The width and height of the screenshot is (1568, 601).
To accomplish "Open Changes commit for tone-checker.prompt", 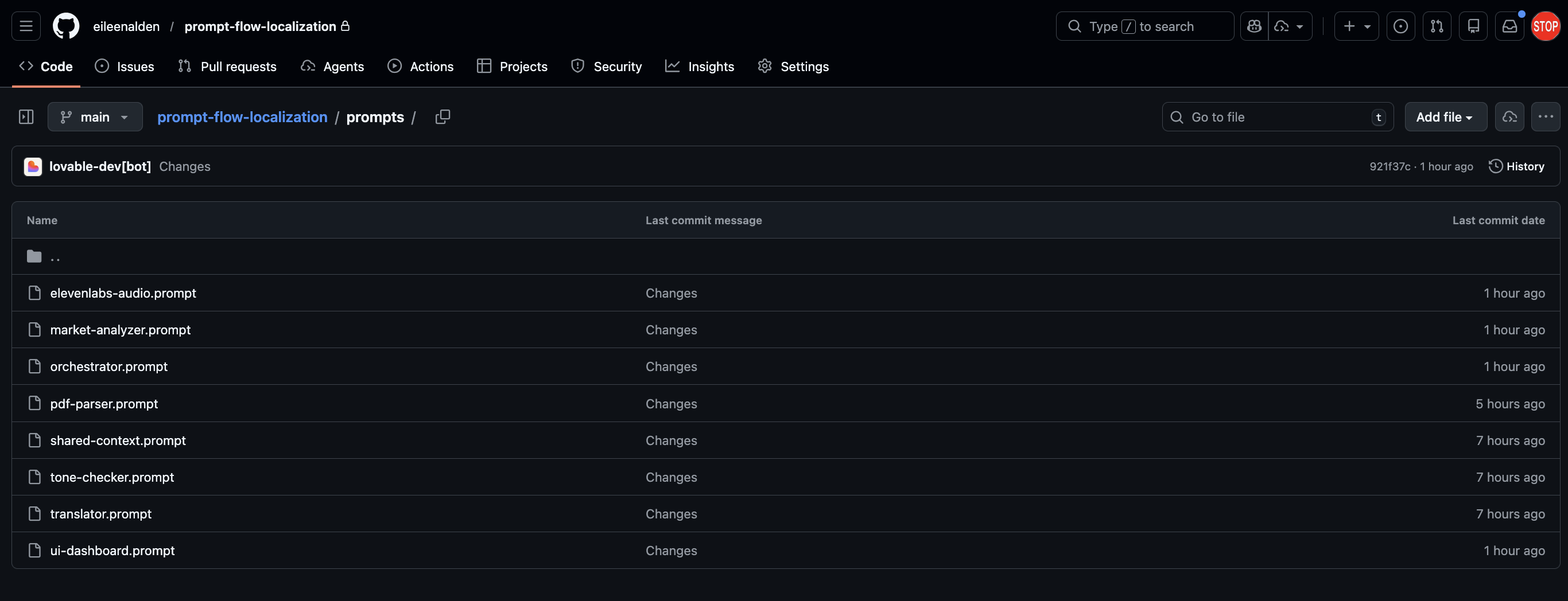I will coord(671,477).
